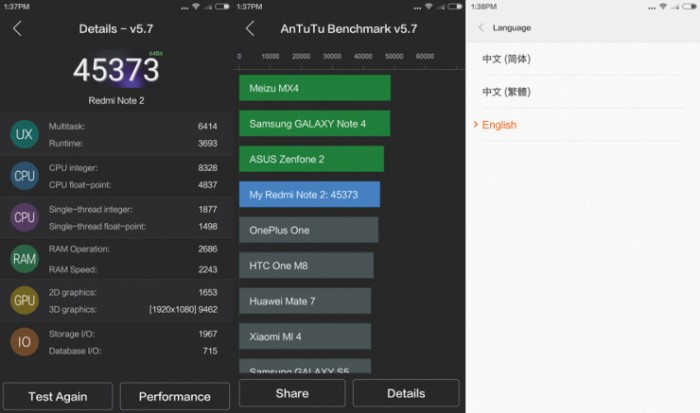Tap the orange IO icon

24,342
